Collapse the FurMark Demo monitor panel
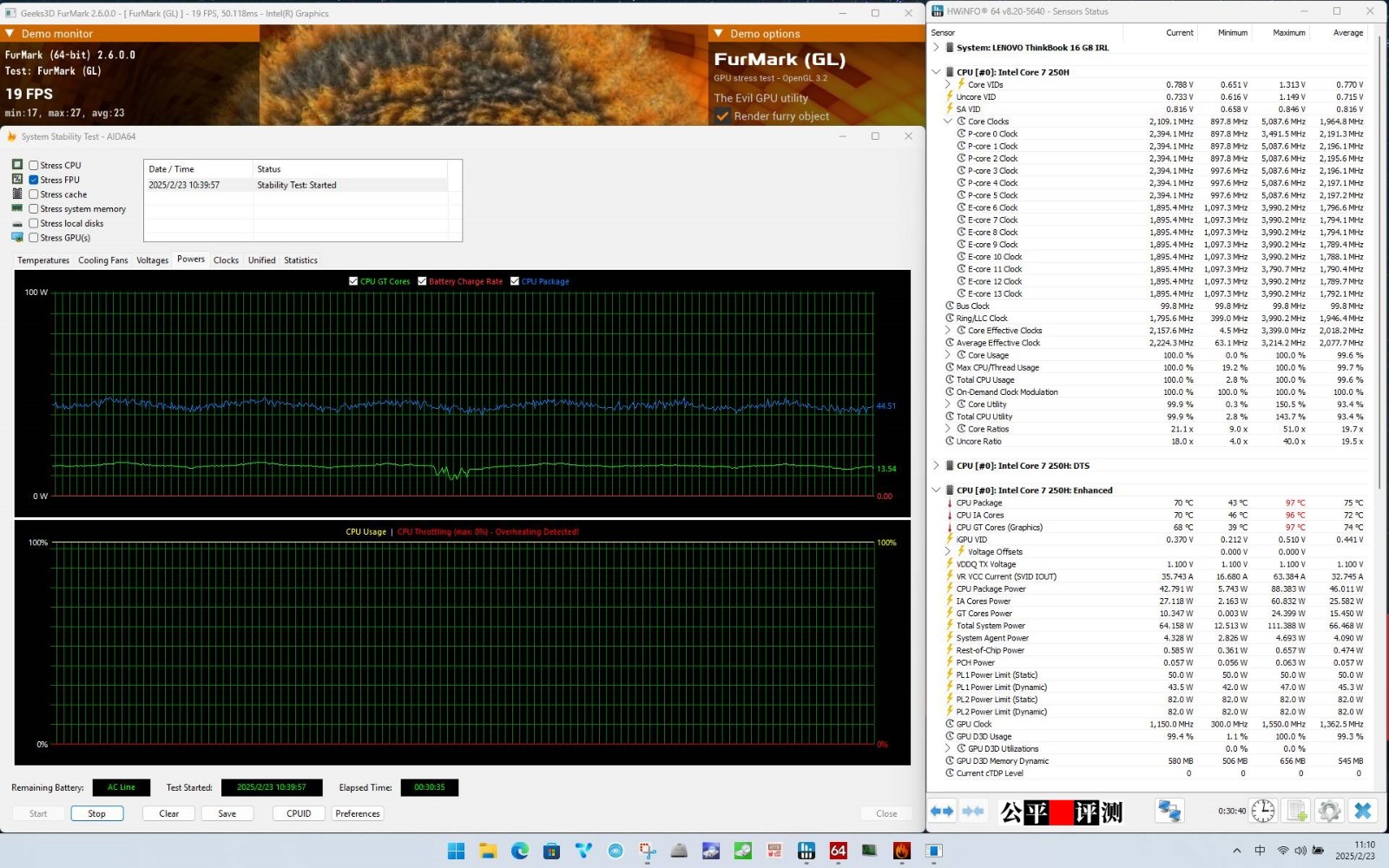Screen dimensions: 1389x868 point(10,34)
